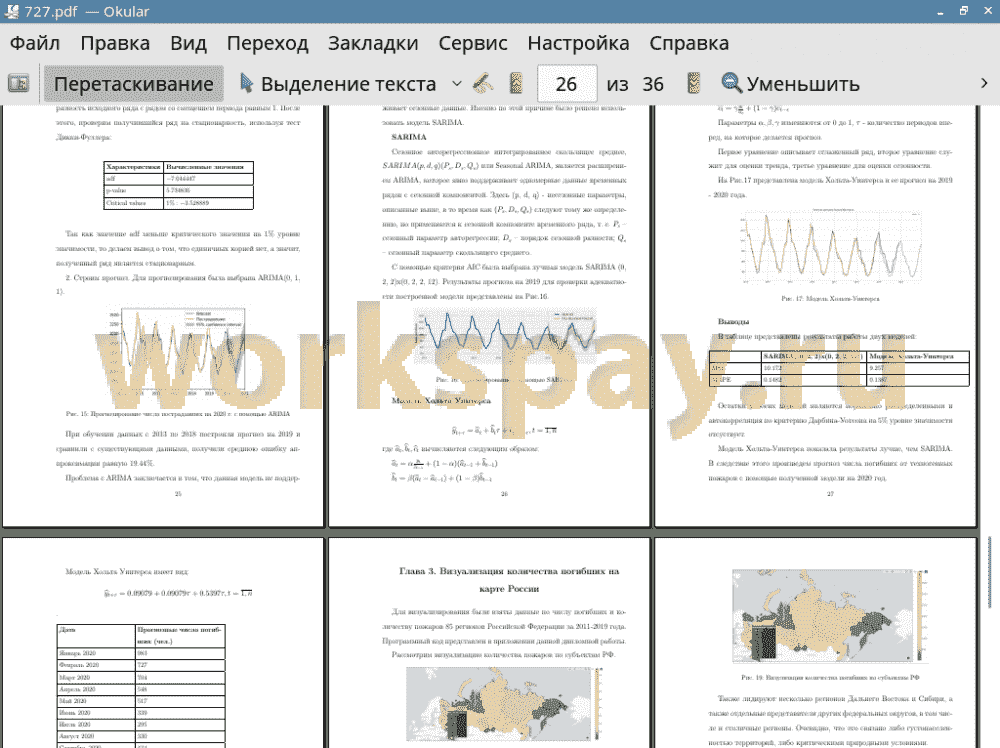1000x748 pixels.
Task: Toggle the sidebar panel icon
Action: coord(18,84)
